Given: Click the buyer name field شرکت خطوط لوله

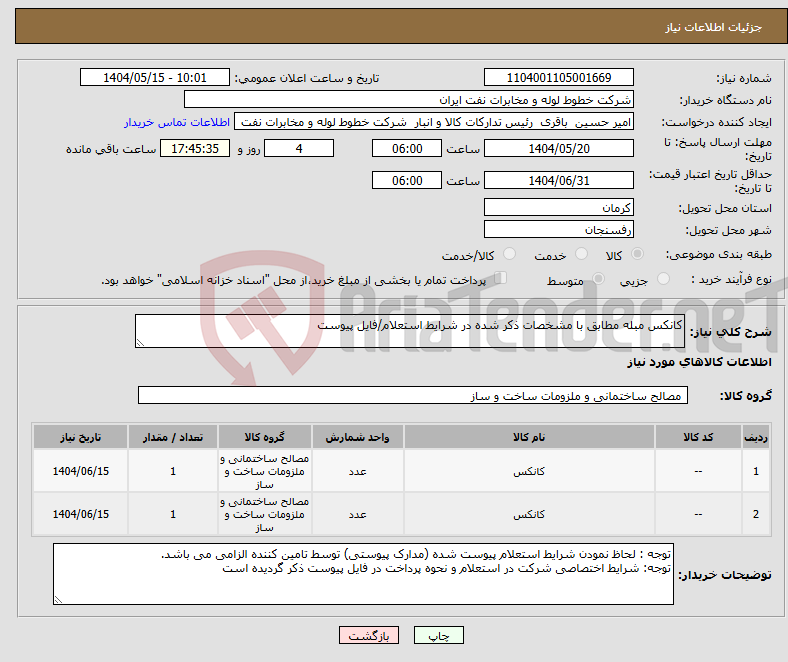Looking at the screenshot, I should (x=409, y=100).
